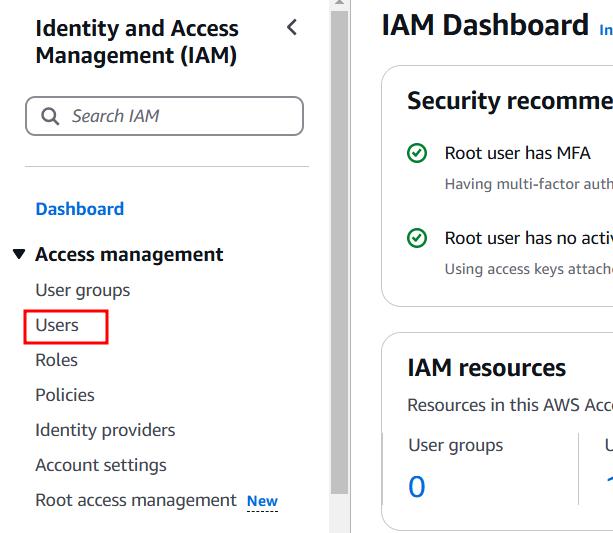Open User groups in the sidebar
The image size is (613, 533).
click(83, 290)
